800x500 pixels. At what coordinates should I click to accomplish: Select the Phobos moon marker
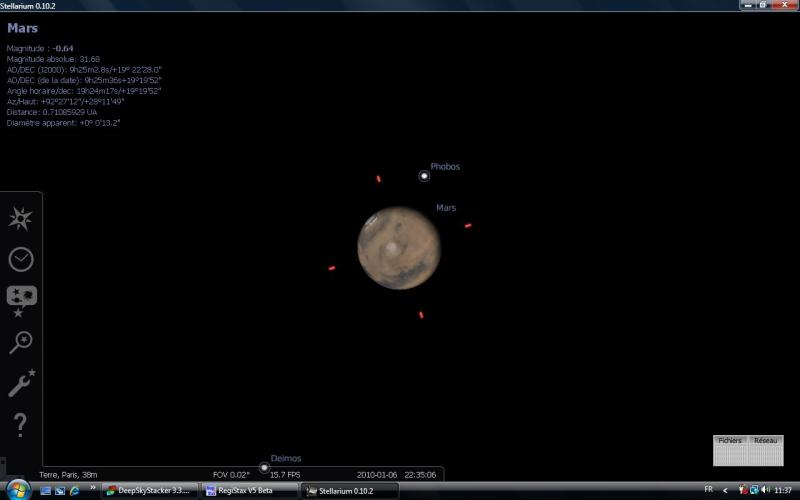(424, 176)
